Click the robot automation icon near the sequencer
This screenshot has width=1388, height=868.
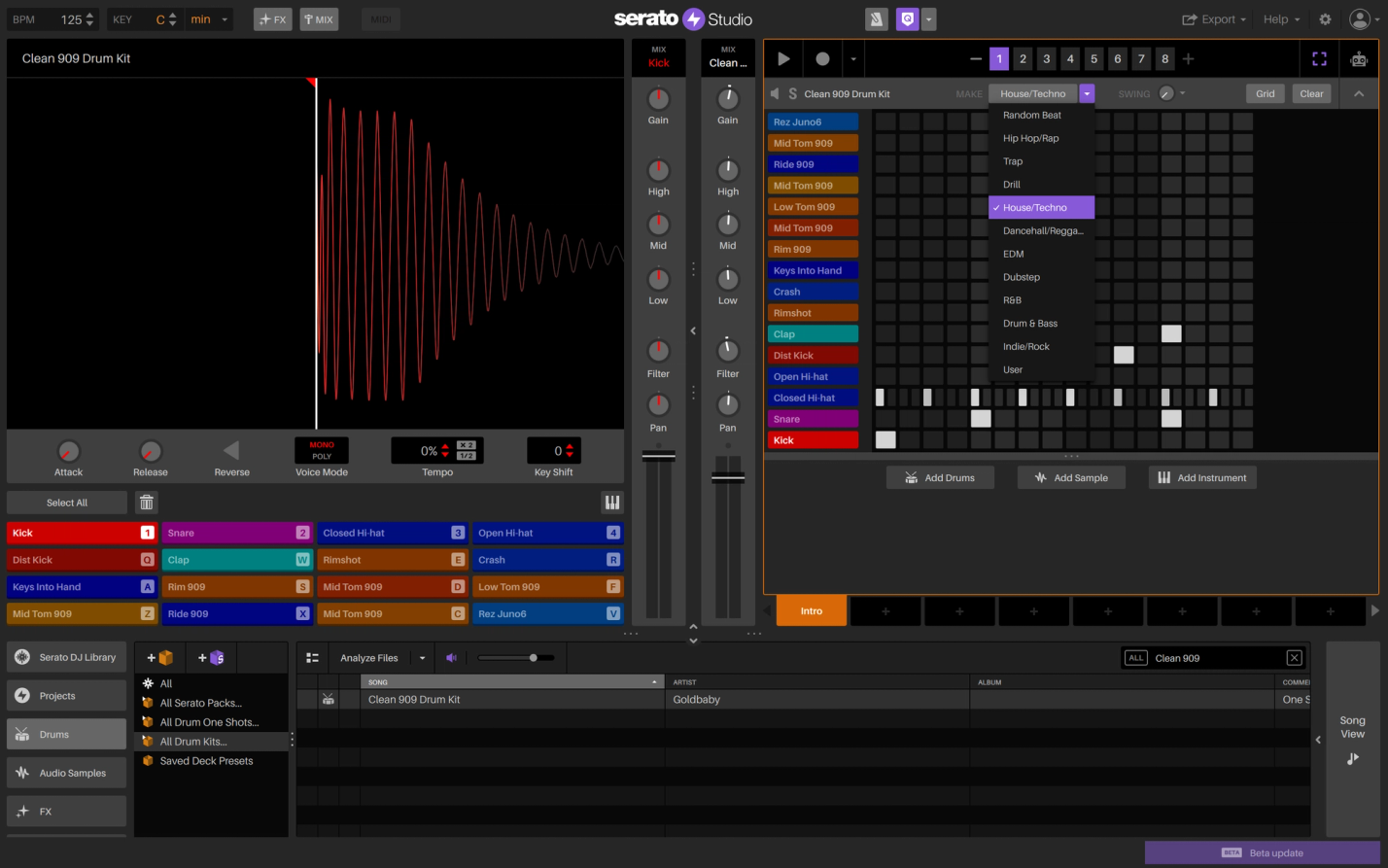[x=1358, y=58]
